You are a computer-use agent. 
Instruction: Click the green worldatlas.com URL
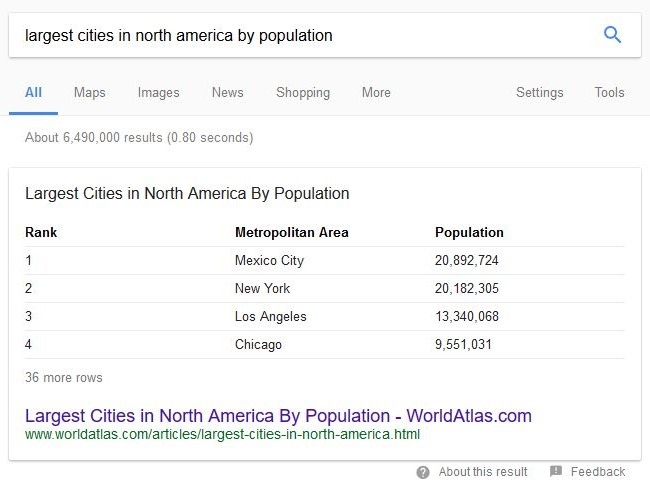[222, 434]
